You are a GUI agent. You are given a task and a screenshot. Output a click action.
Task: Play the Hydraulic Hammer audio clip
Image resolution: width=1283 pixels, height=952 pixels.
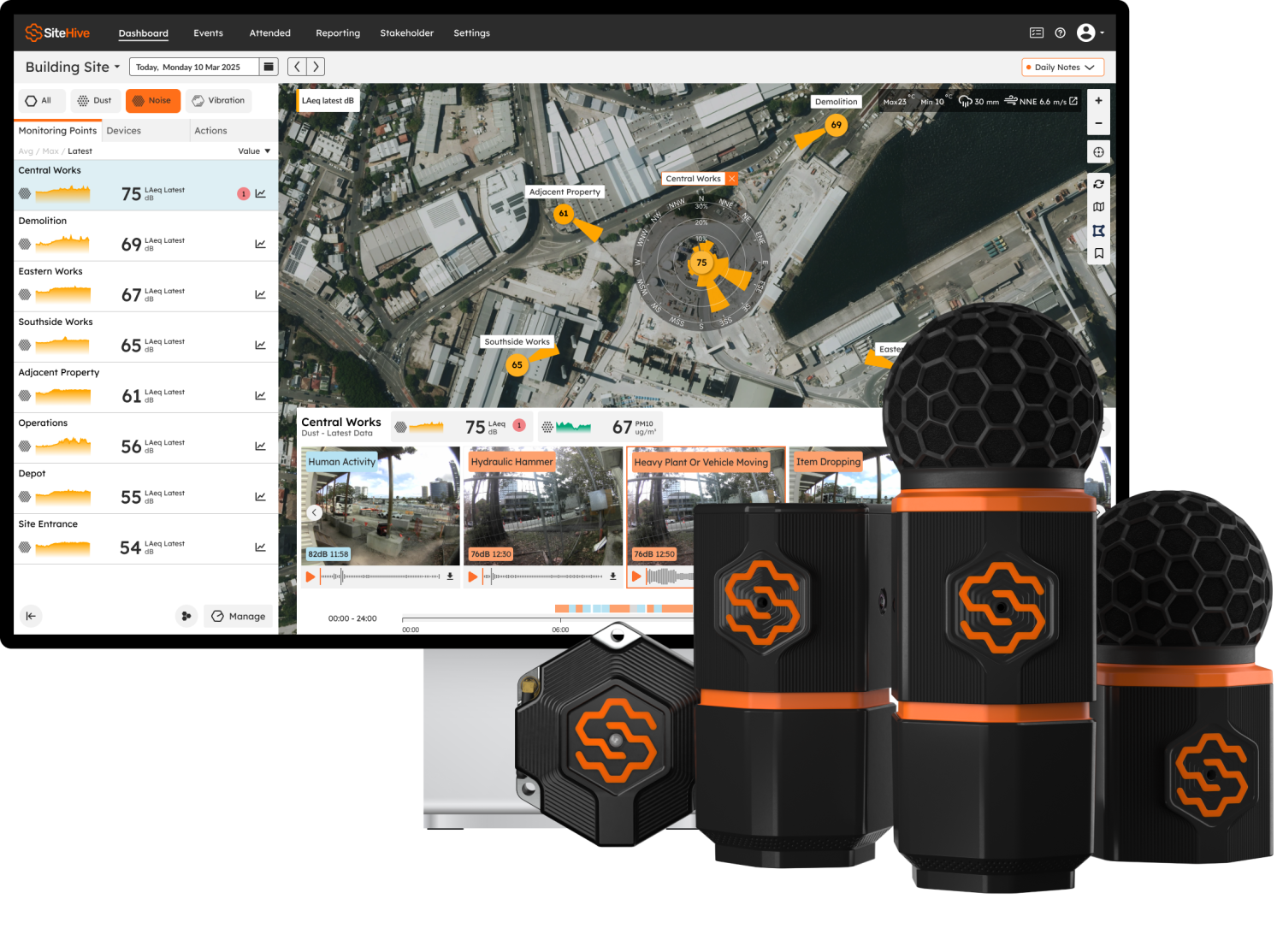coord(473,577)
